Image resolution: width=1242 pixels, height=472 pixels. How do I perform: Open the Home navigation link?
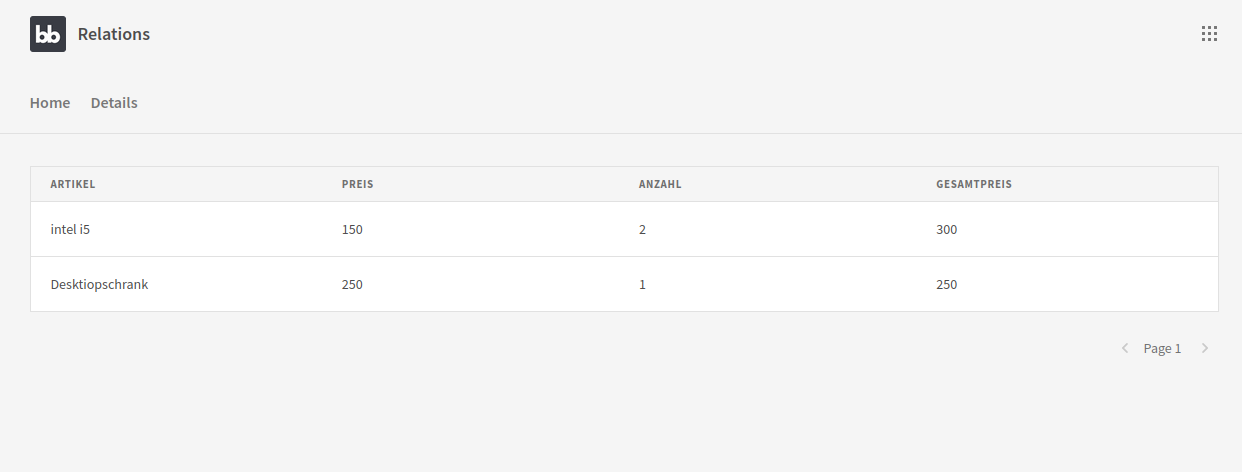[50, 103]
